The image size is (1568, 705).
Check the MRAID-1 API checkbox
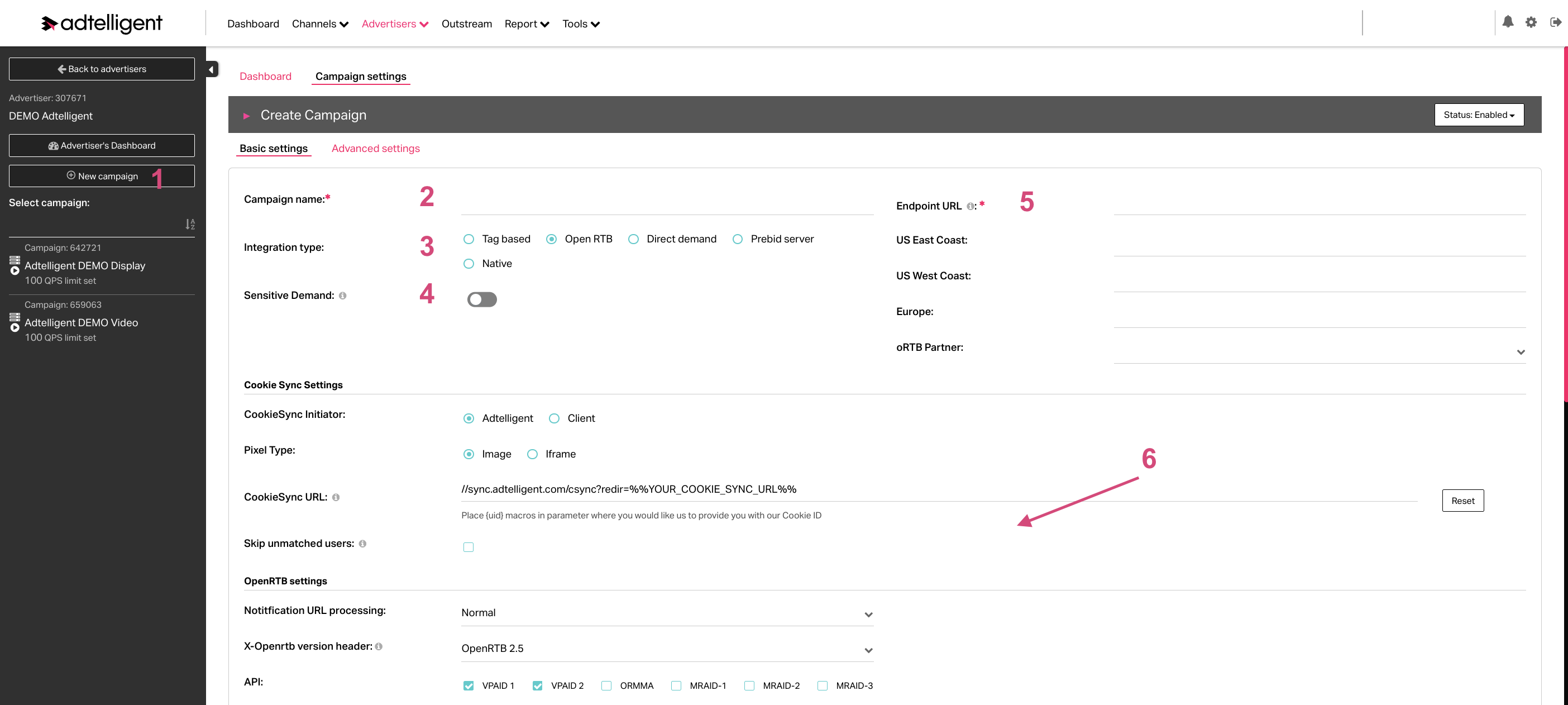point(676,685)
